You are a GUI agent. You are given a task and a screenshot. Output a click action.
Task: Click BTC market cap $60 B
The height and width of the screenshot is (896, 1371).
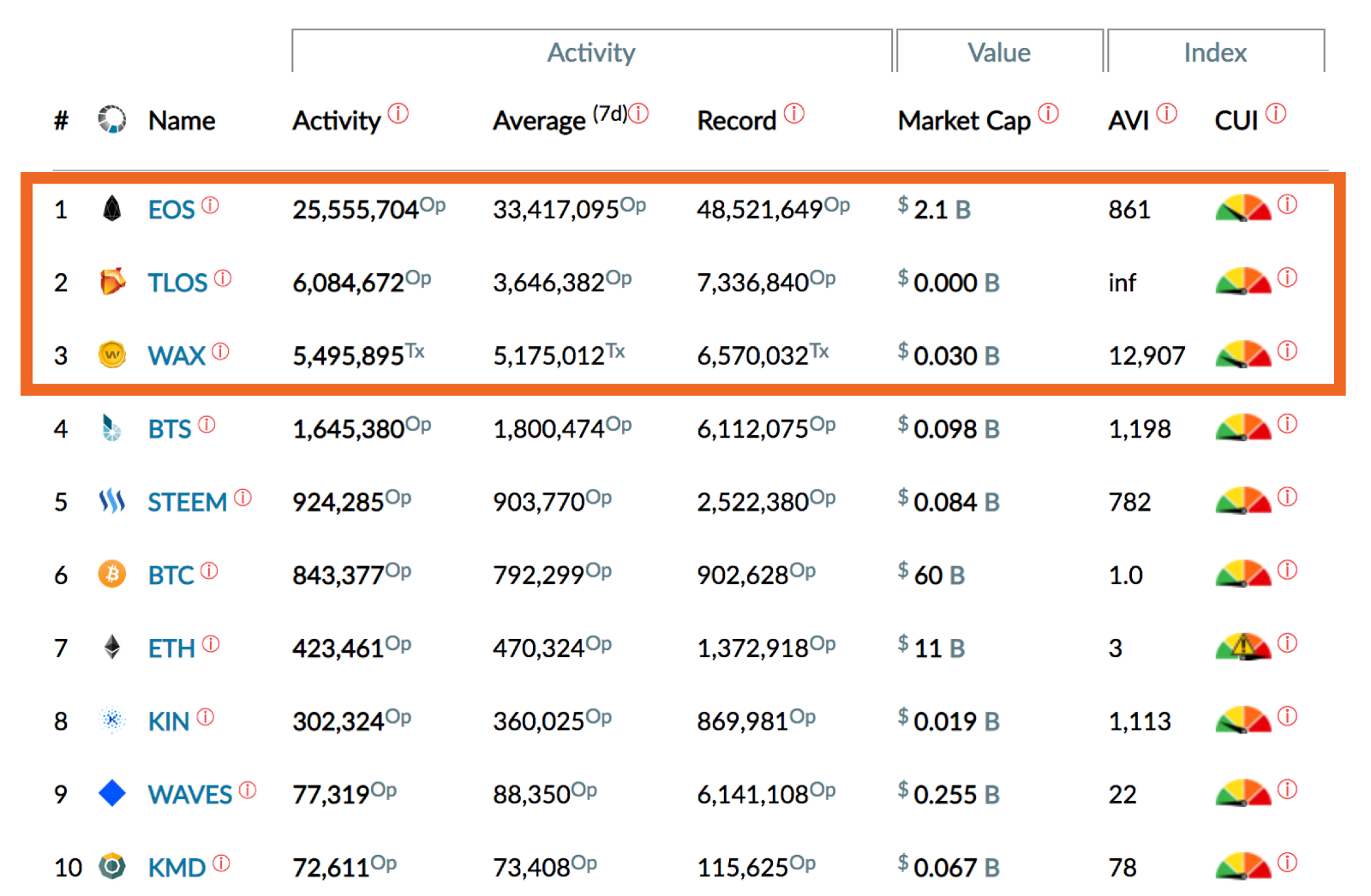click(x=931, y=574)
